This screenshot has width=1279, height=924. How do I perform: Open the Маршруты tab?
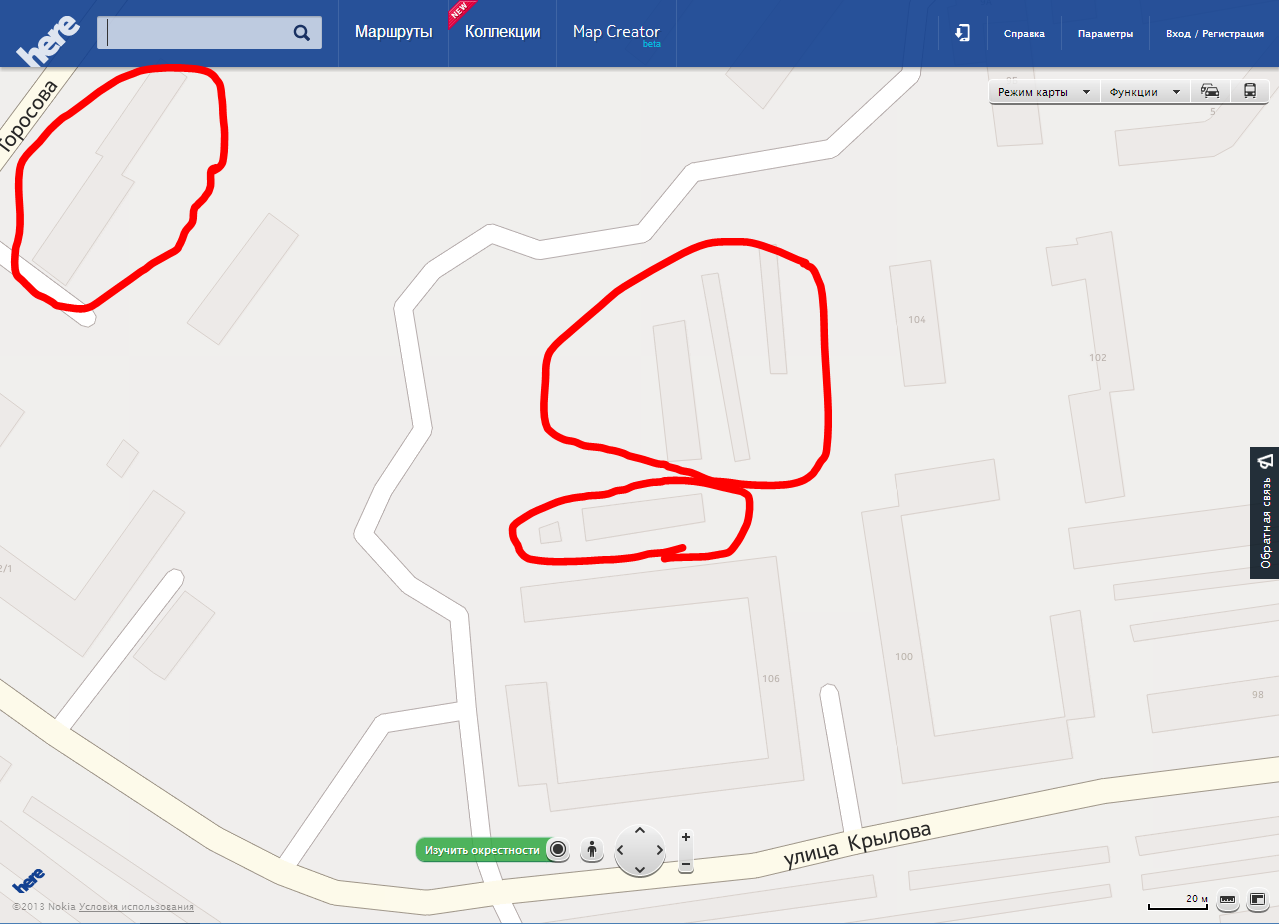point(394,32)
